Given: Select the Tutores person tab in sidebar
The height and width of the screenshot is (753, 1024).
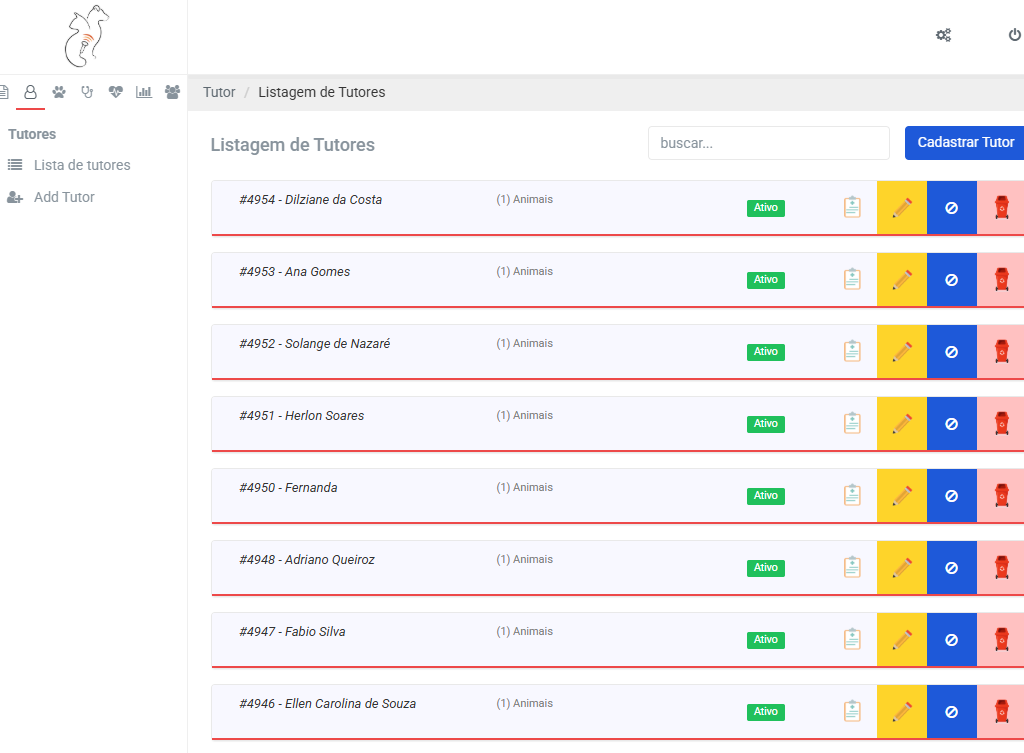Looking at the screenshot, I should [x=30, y=92].
